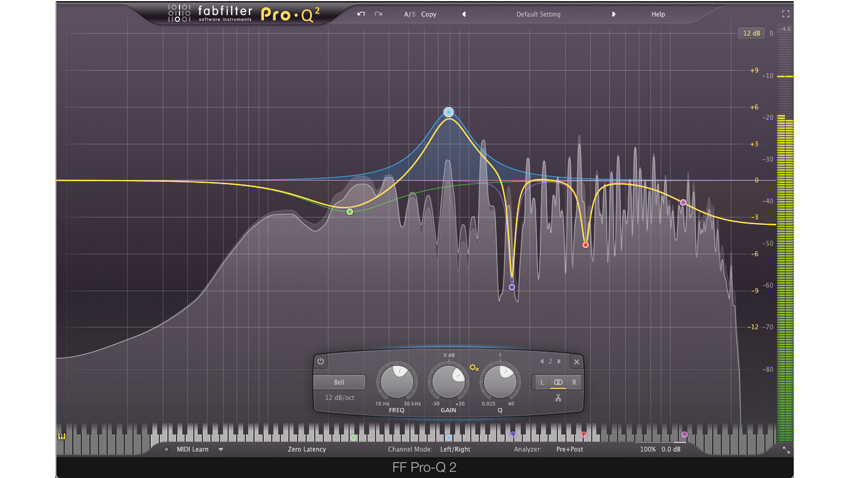Set band to Left channel only

(x=542, y=383)
